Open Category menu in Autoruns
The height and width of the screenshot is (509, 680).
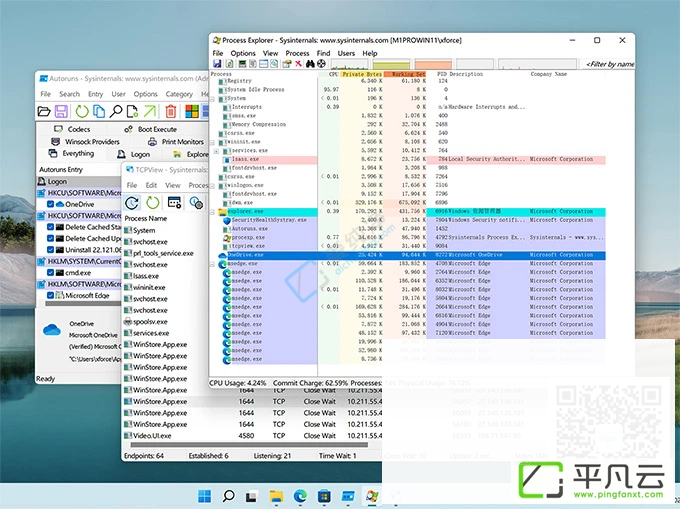click(179, 94)
